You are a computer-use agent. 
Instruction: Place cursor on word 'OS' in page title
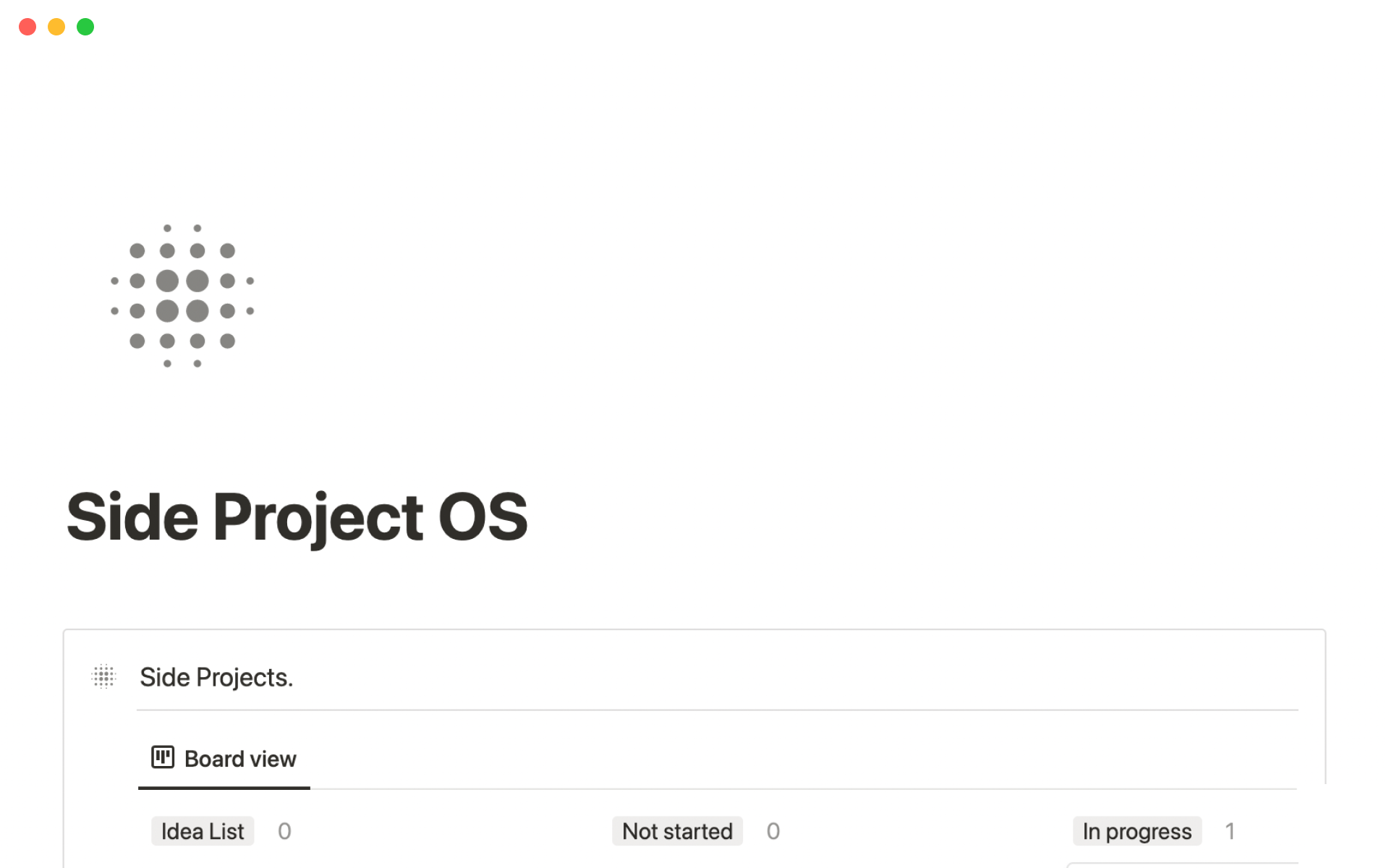pos(483,516)
